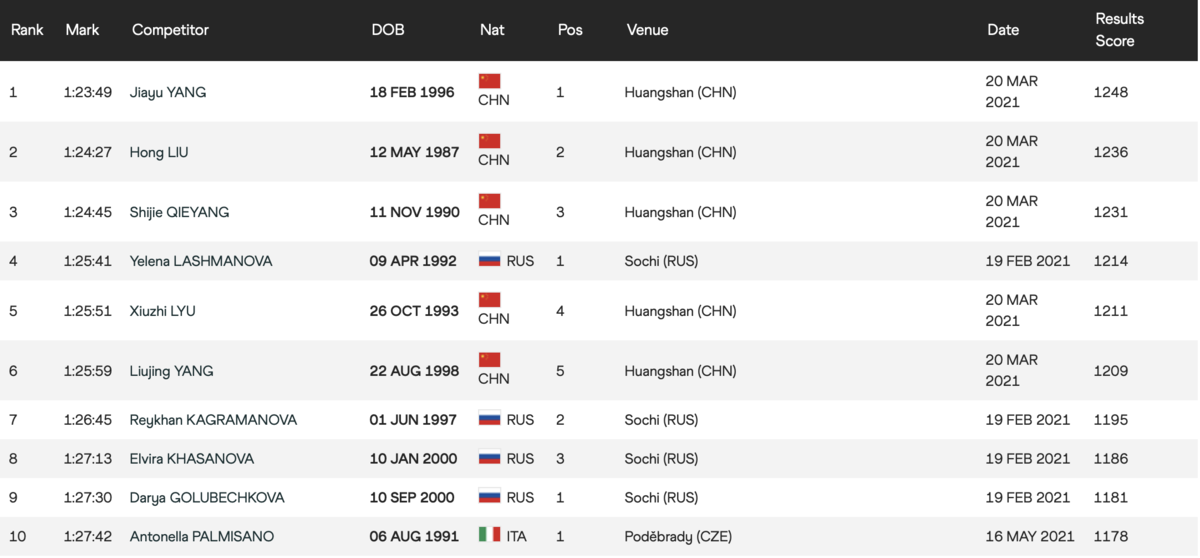Click the results score 1236
Screen dimensions: 1200x558
point(1111,152)
